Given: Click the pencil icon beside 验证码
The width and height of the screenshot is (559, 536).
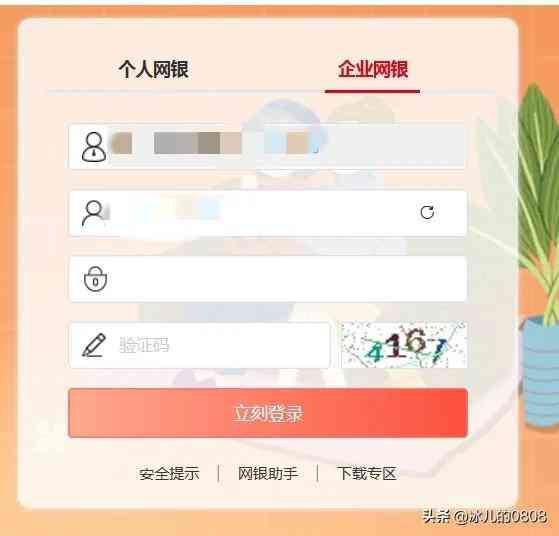Looking at the screenshot, I should pyautogui.click(x=94, y=345).
